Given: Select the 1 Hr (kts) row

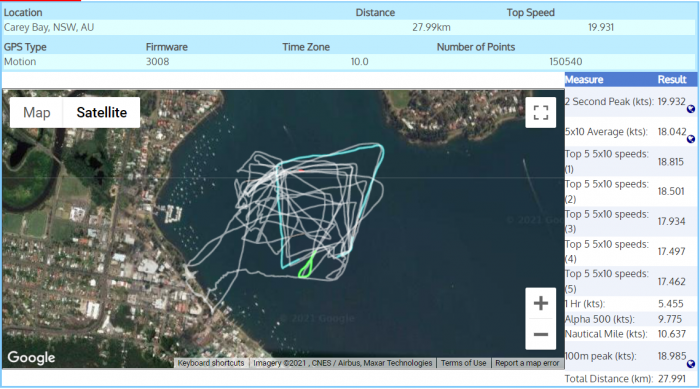Looking at the screenshot, I should click(x=630, y=304).
